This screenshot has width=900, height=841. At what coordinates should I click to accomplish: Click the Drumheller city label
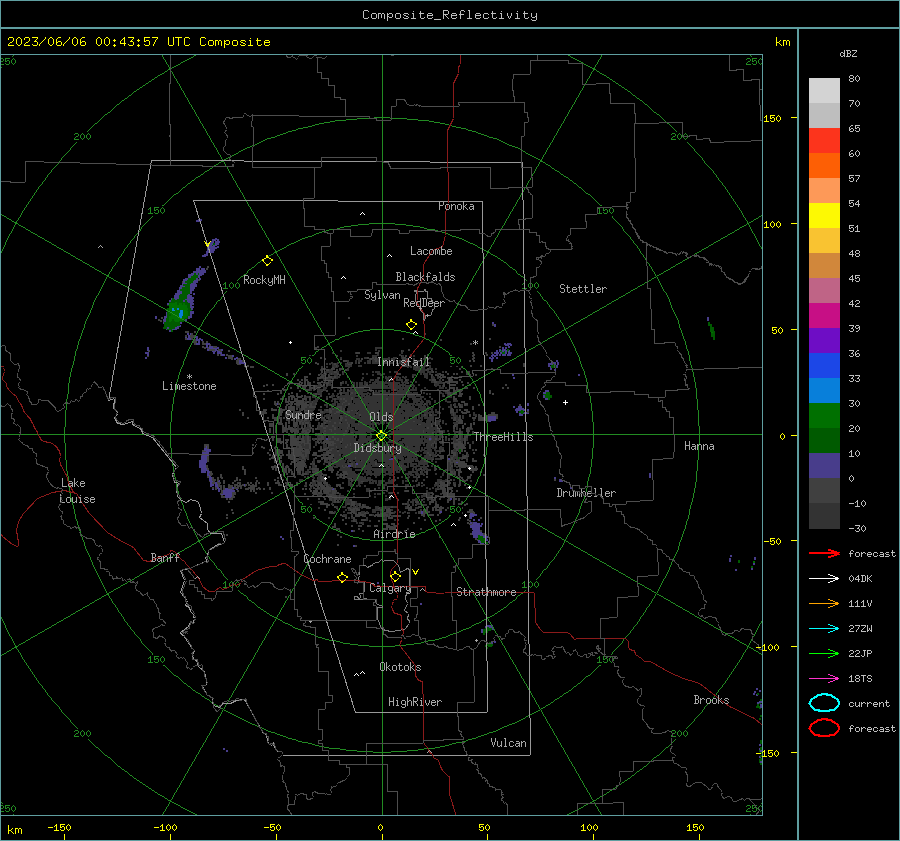[586, 493]
